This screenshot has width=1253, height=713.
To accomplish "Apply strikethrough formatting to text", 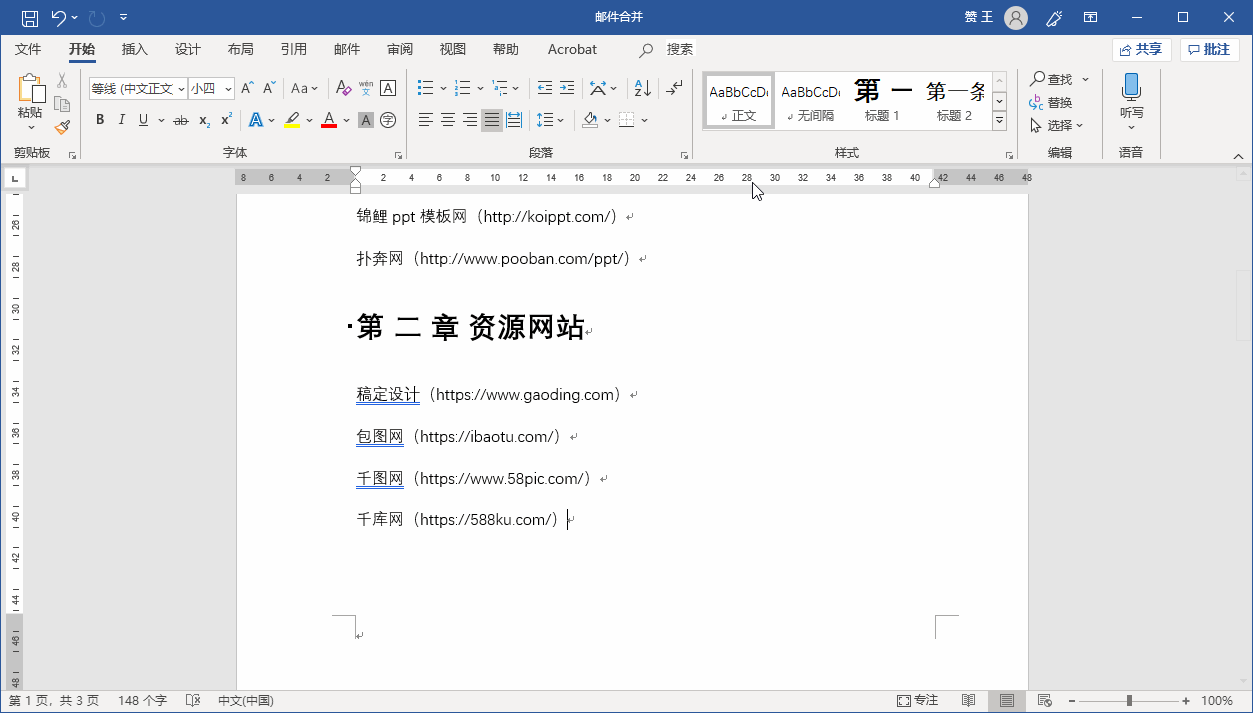I will [180, 120].
